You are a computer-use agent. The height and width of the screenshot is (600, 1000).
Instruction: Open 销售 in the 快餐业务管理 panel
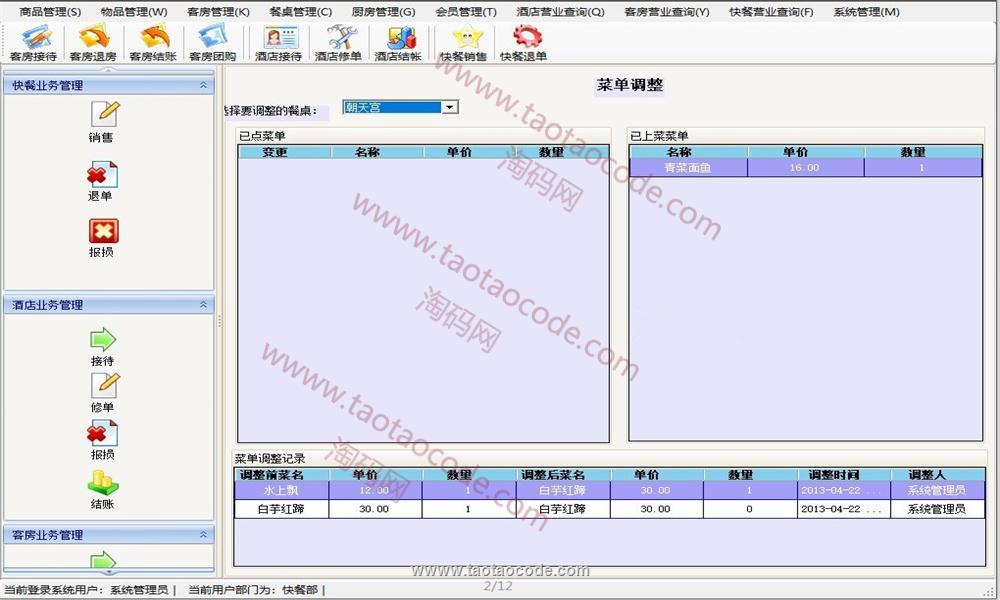click(101, 121)
